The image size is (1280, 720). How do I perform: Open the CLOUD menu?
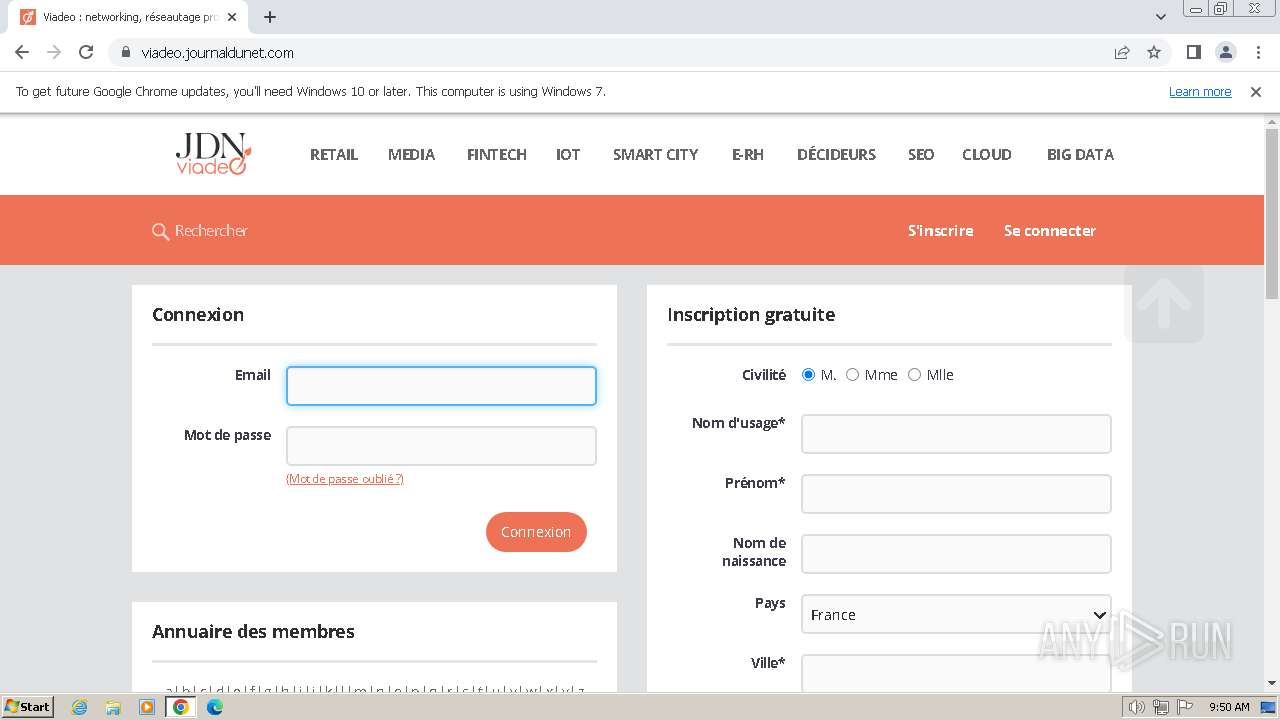(987, 154)
